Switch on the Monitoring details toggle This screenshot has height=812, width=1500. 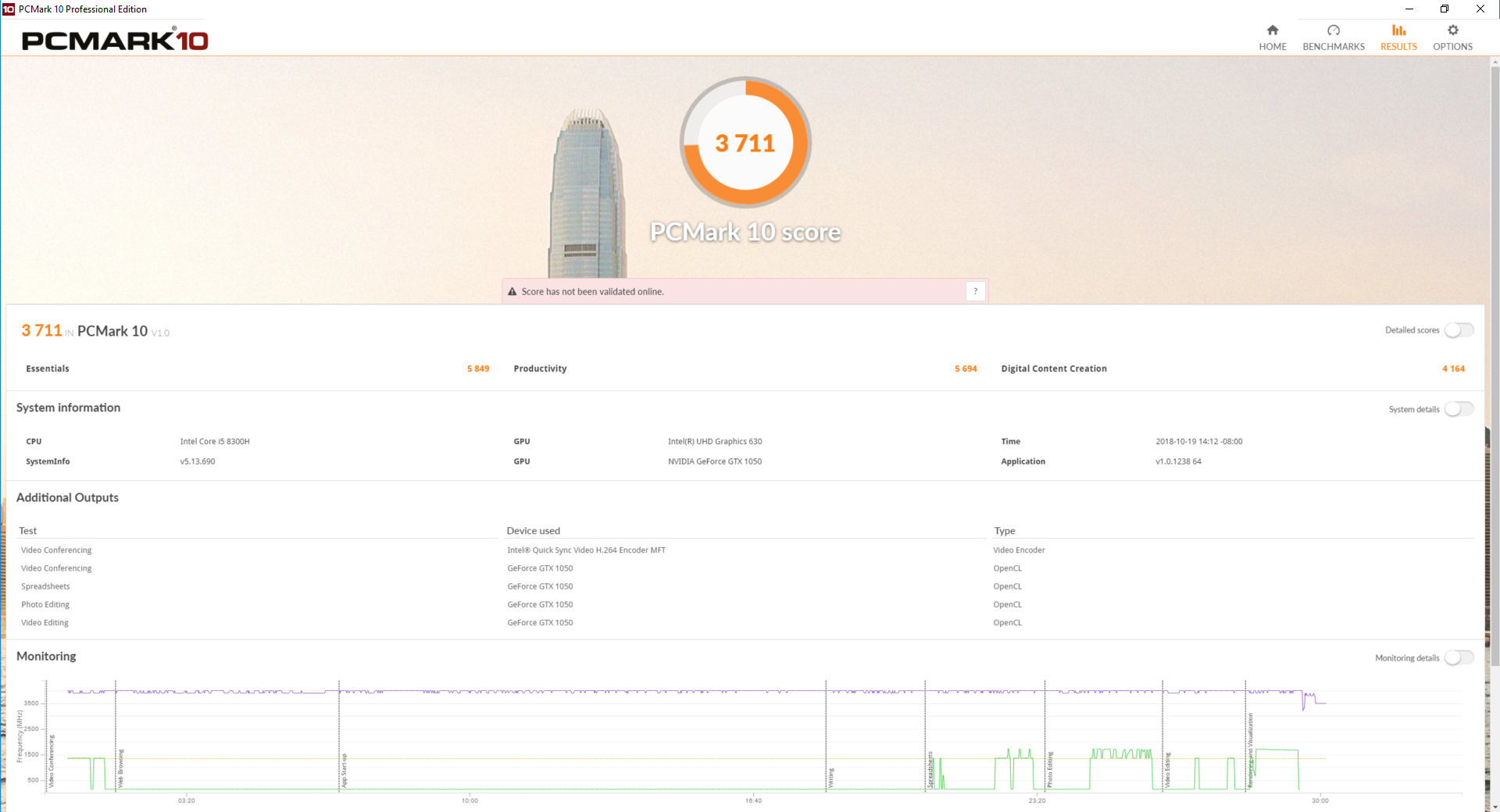click(x=1459, y=658)
